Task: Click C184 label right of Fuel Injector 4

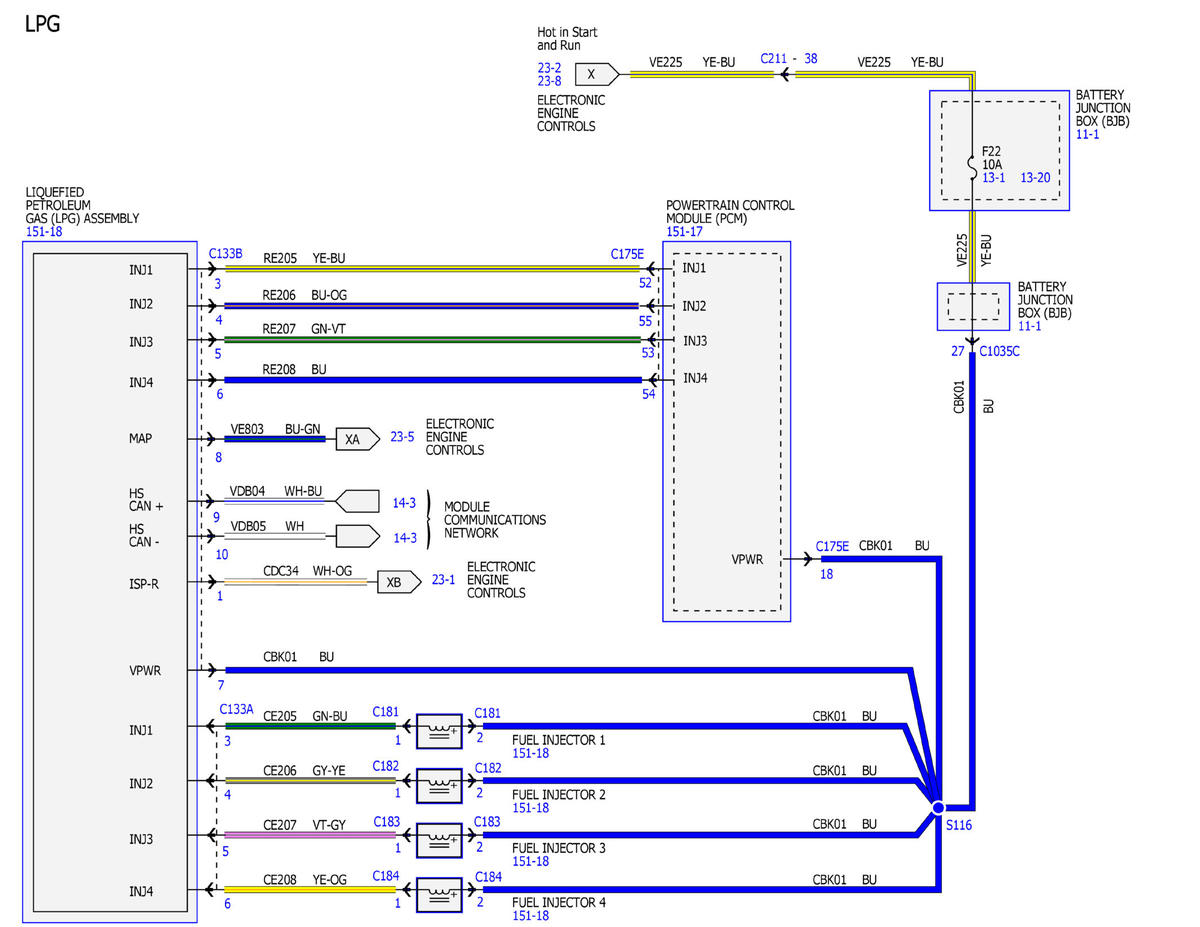Action: [x=488, y=877]
